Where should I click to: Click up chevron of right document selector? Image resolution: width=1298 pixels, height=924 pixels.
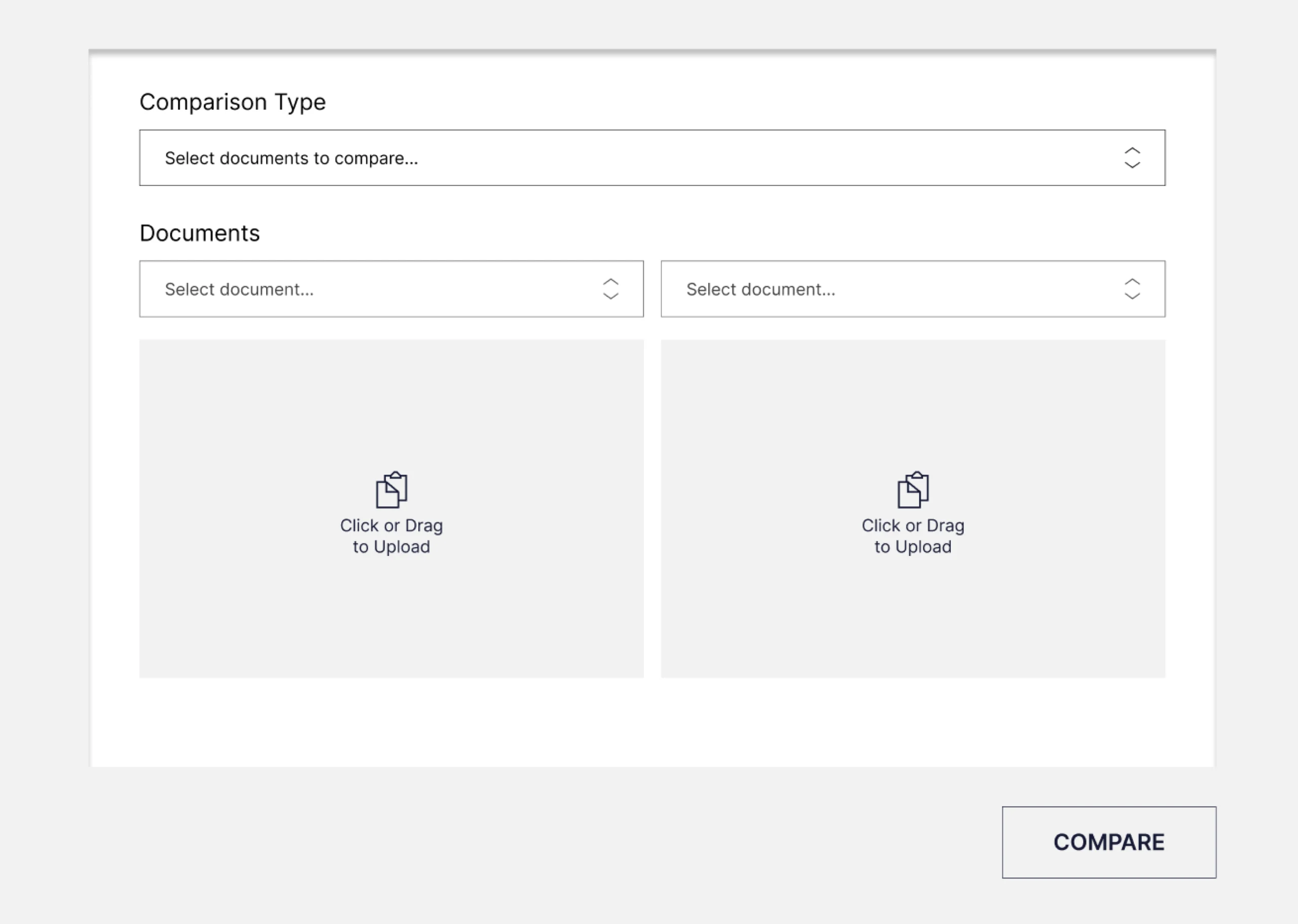pos(1132,282)
